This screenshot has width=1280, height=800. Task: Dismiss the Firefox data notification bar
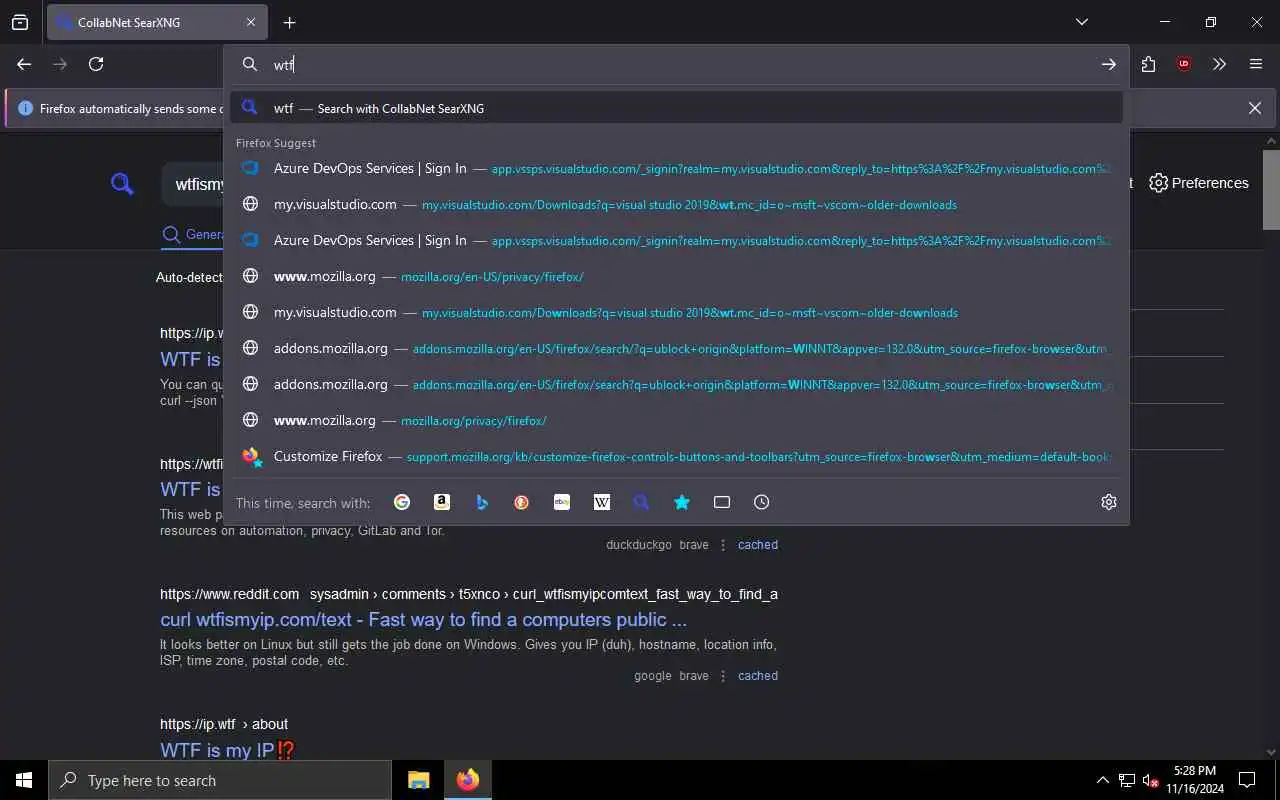click(x=1255, y=108)
